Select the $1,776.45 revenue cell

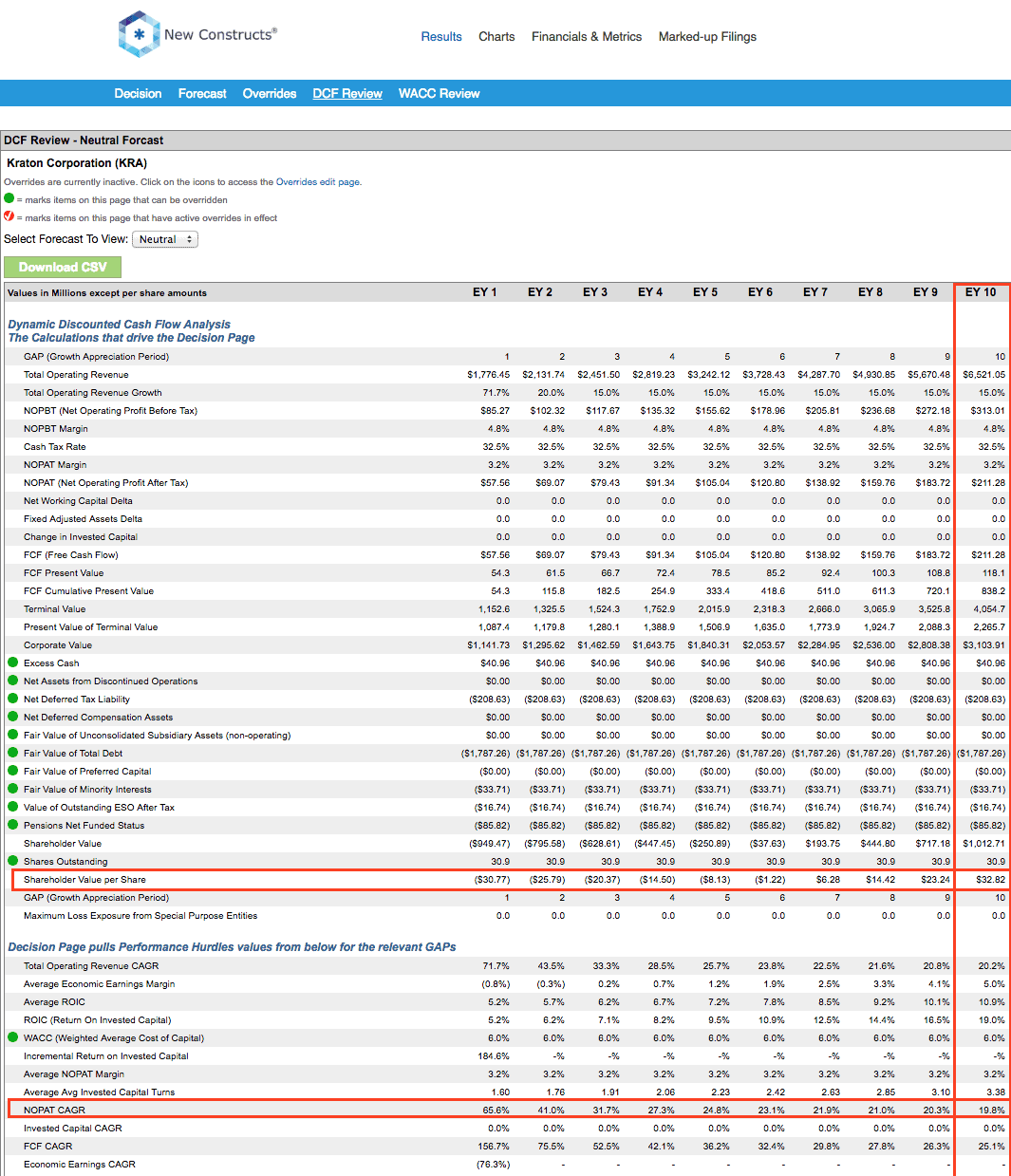tap(489, 375)
